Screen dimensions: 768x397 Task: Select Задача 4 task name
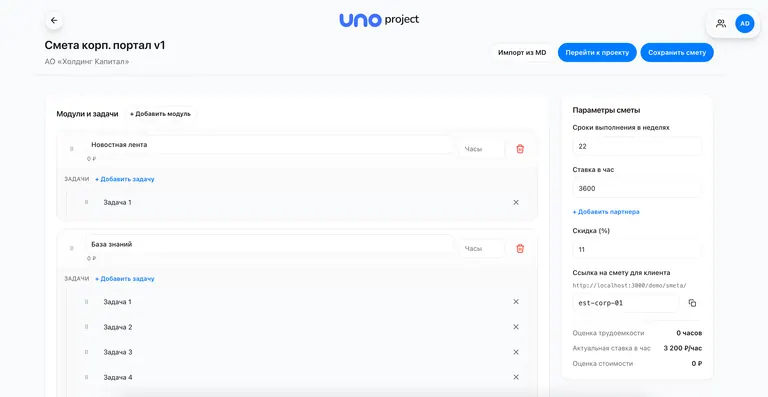coord(118,377)
